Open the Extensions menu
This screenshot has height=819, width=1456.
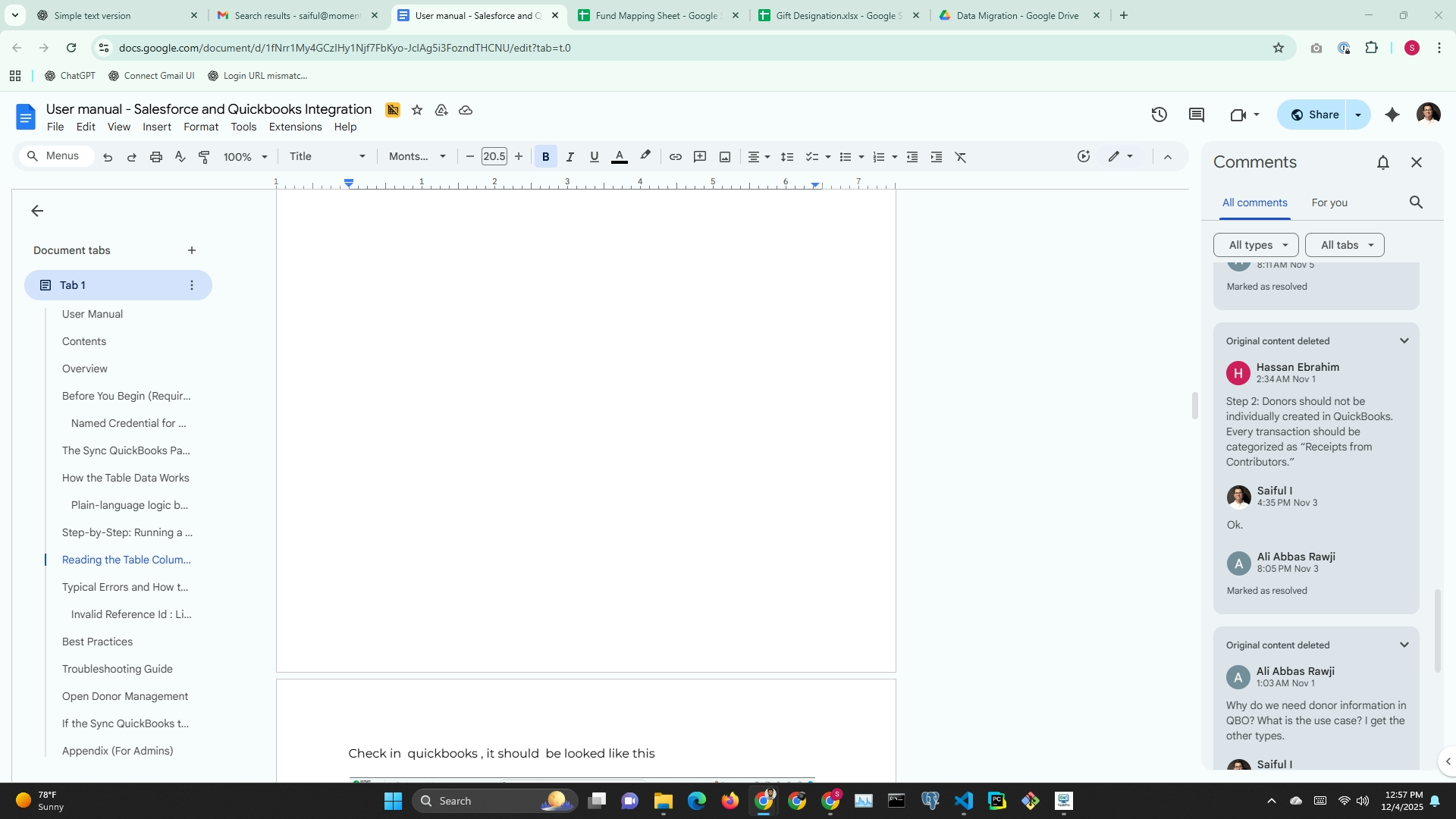pyautogui.click(x=295, y=127)
